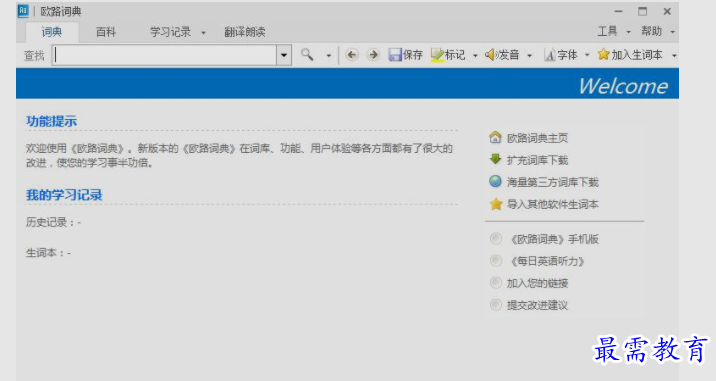Open the 学习记录 tab
The width and height of the screenshot is (716, 381).
tap(170, 32)
